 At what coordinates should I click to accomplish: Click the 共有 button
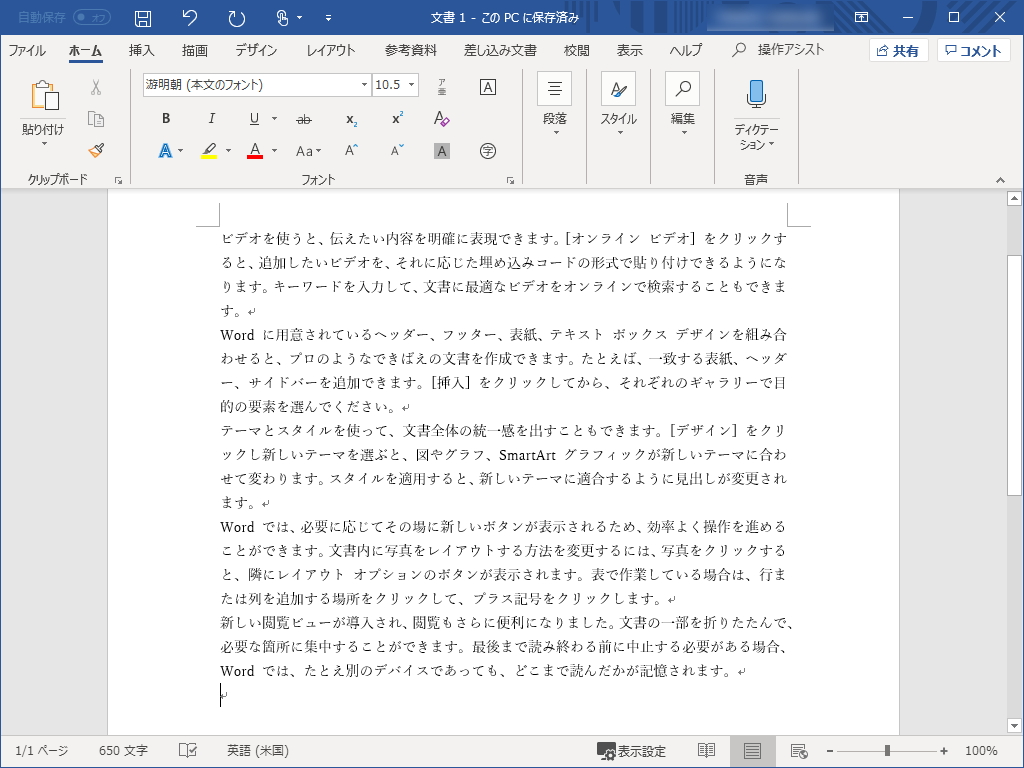(898, 49)
